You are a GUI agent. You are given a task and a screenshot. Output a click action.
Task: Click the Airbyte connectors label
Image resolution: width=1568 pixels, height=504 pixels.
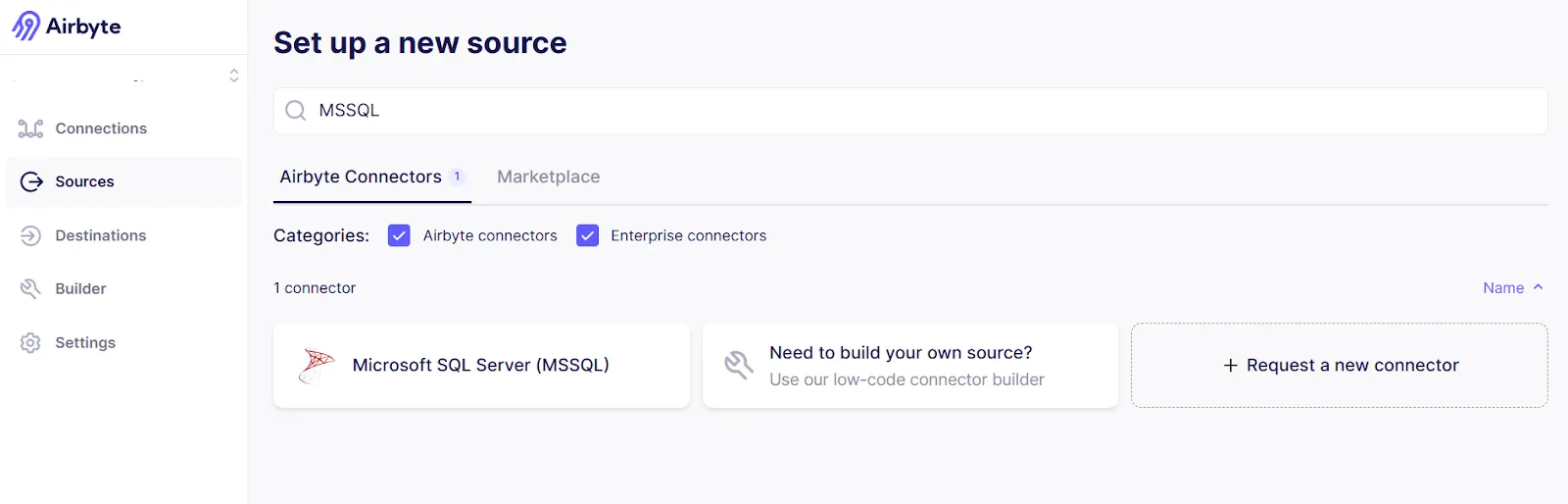[x=490, y=235]
